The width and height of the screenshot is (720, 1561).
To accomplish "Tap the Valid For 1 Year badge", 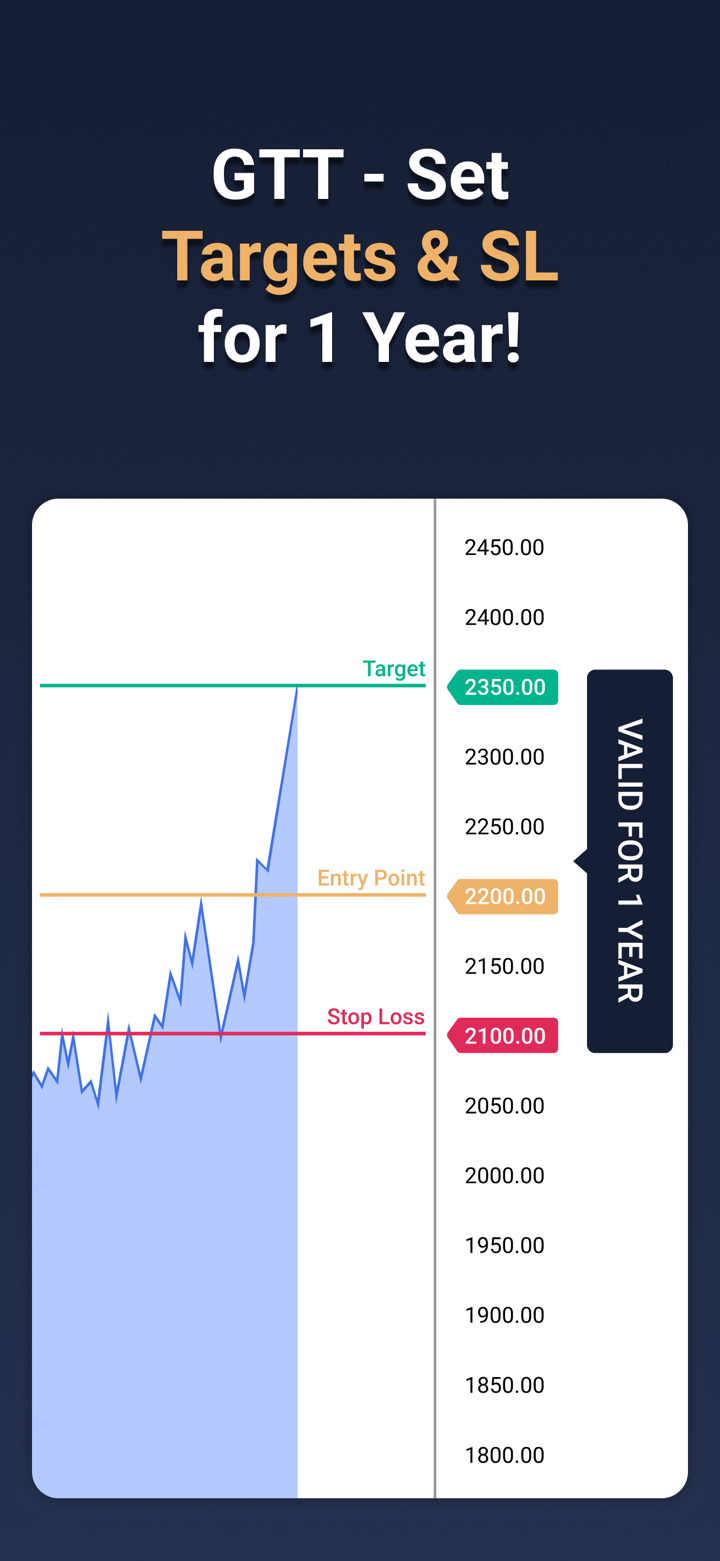I will [x=629, y=860].
